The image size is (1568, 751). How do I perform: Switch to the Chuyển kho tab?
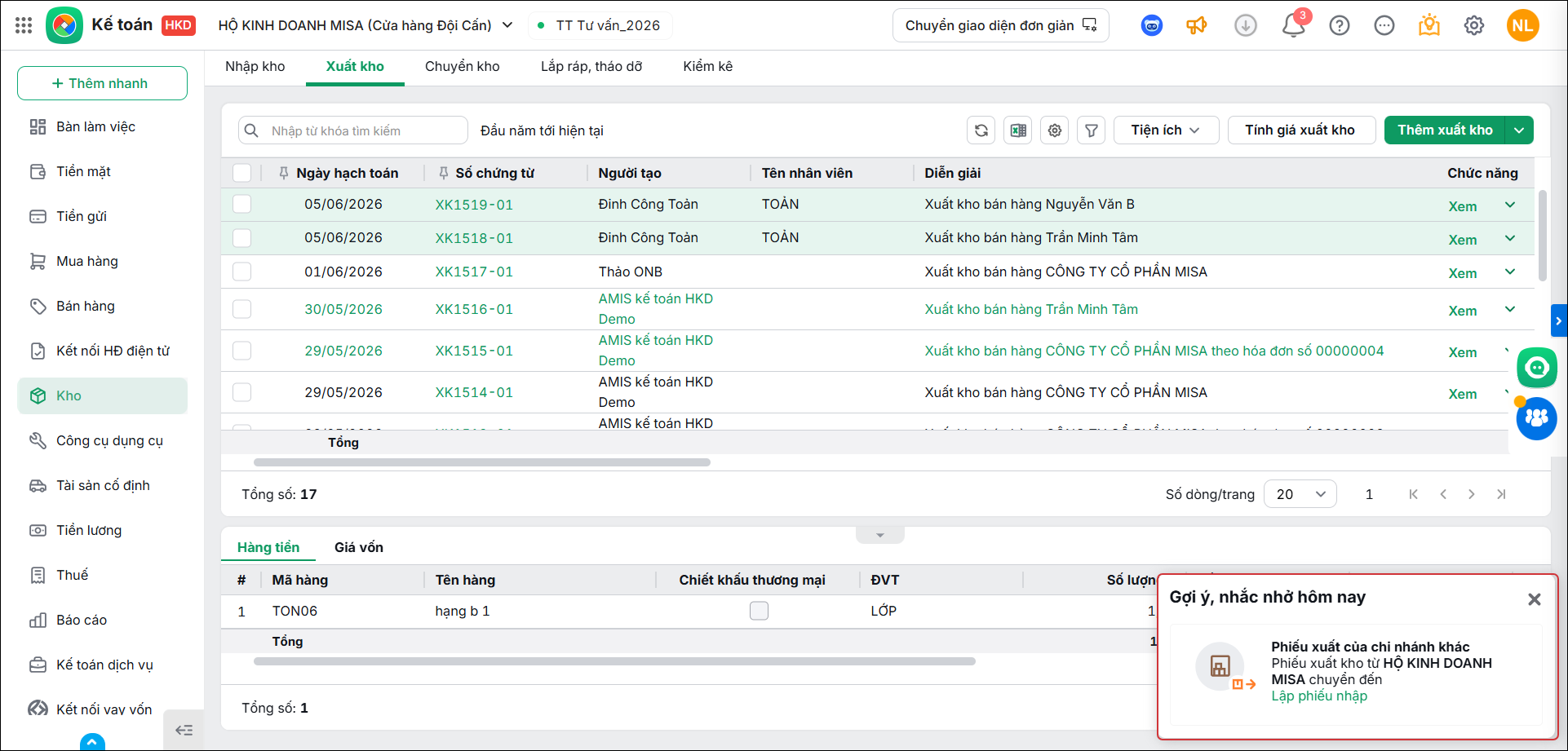[x=463, y=67]
